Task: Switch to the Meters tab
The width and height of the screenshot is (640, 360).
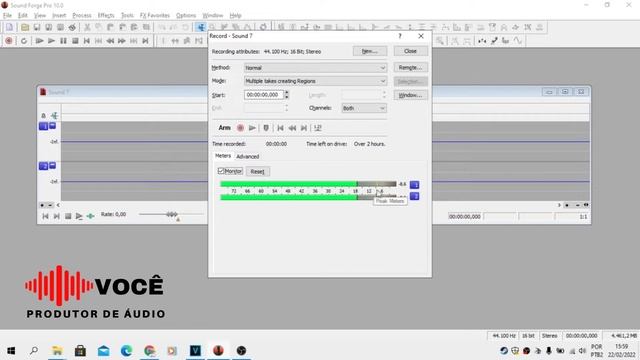Action: (223, 156)
